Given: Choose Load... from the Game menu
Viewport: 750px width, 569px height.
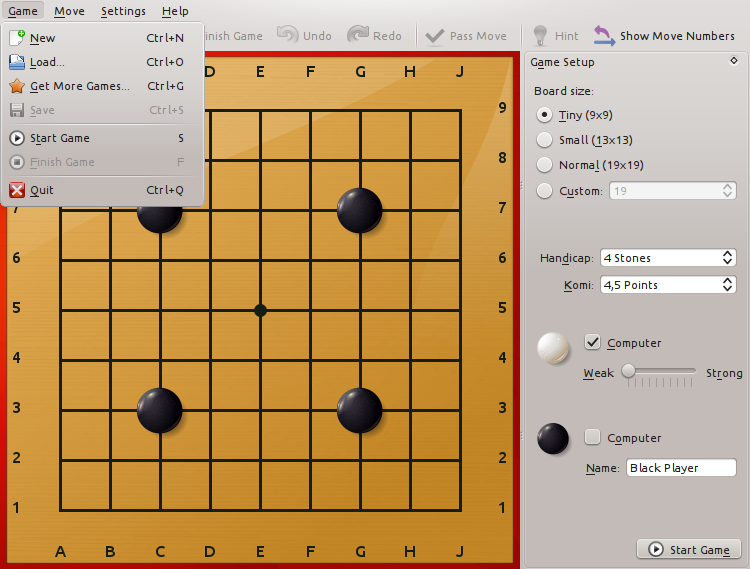Looking at the screenshot, I should tap(47, 62).
